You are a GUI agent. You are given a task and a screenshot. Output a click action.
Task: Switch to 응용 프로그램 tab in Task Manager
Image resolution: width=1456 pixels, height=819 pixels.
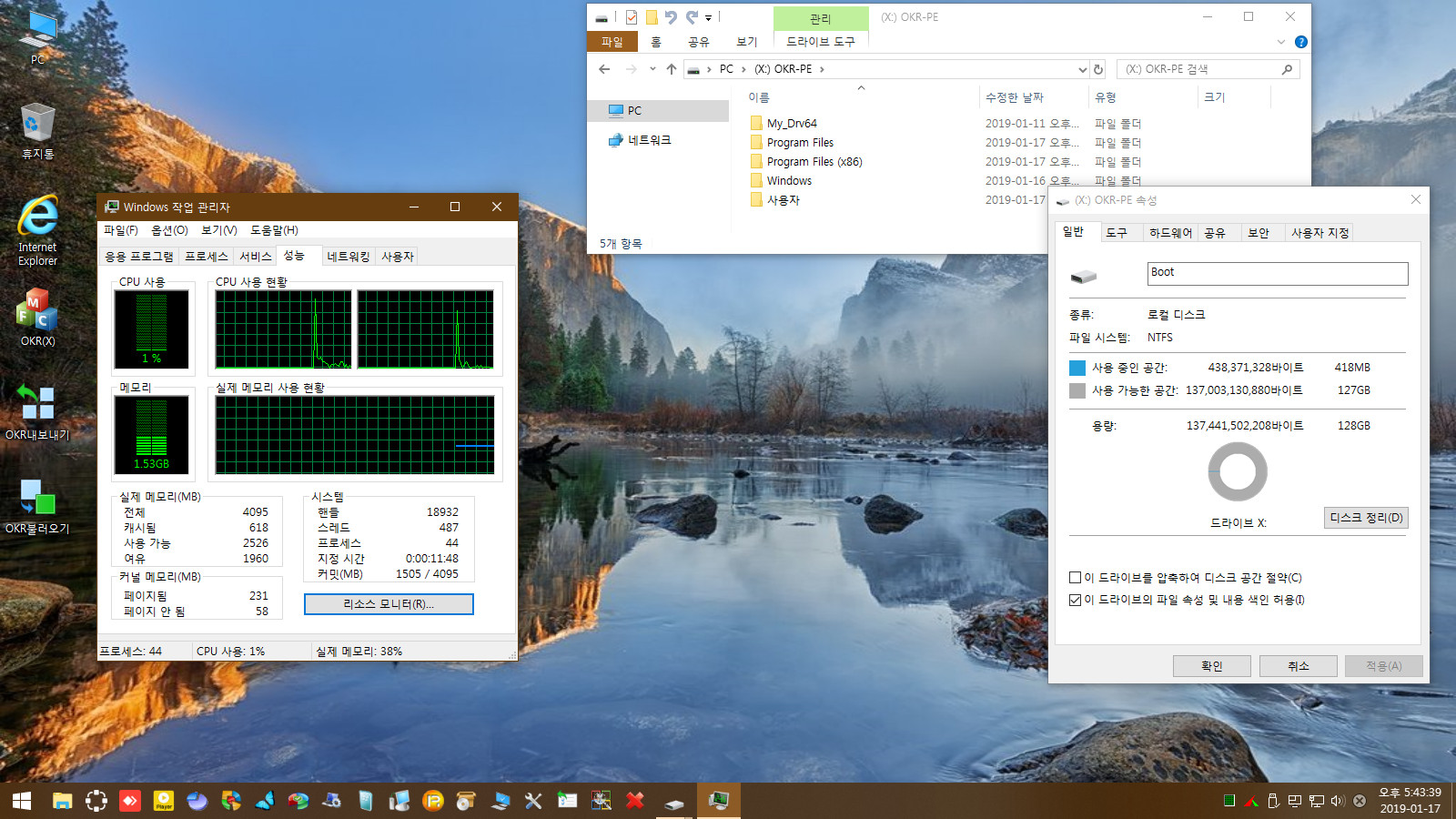139,257
